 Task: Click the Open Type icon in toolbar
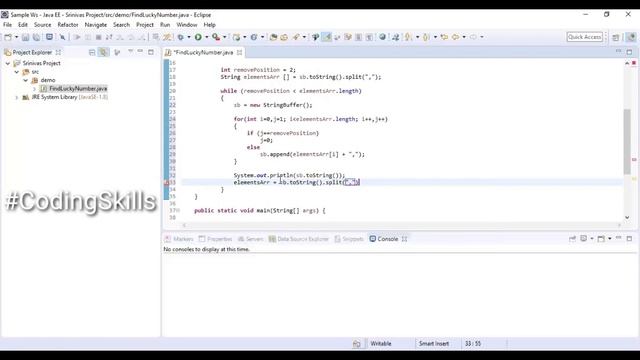pos(273,37)
